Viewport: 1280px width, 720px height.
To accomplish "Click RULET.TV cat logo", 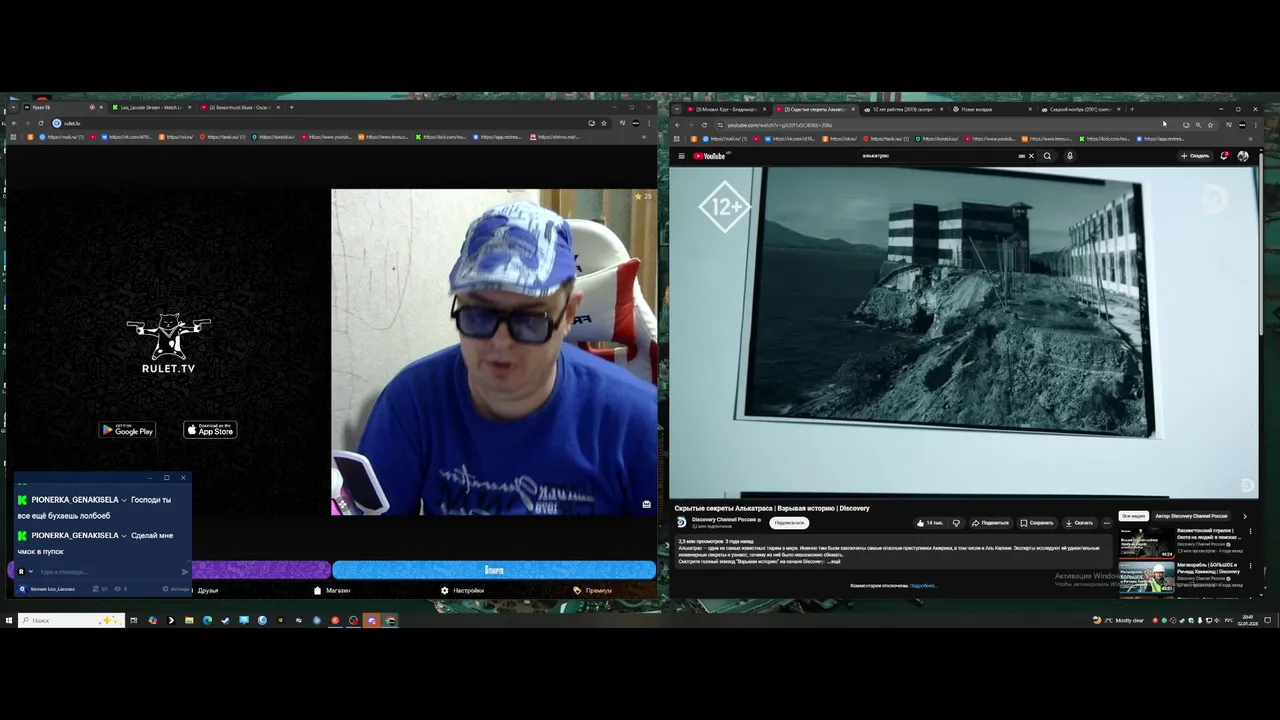I will (168, 343).
